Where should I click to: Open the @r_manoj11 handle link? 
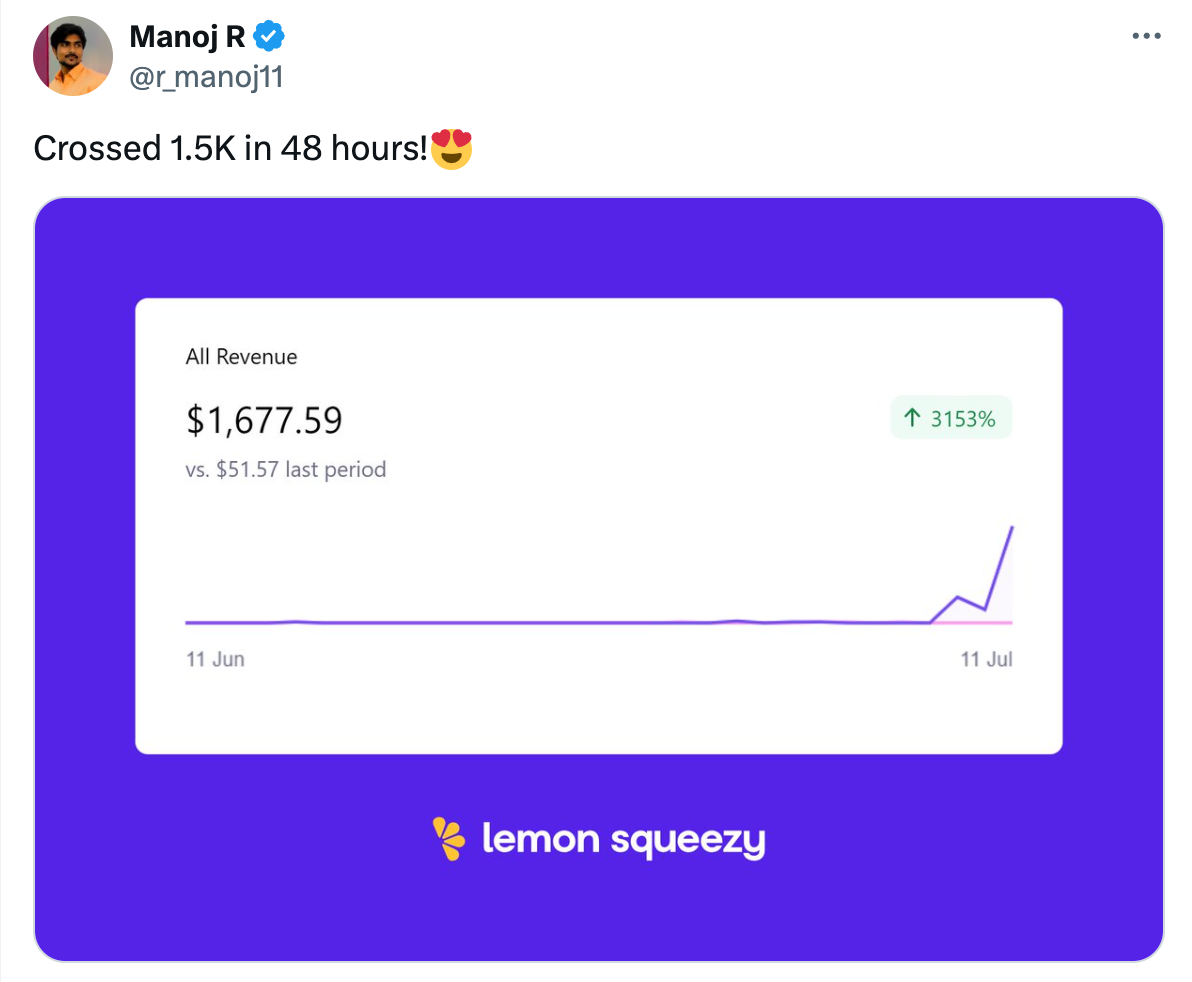click(206, 76)
